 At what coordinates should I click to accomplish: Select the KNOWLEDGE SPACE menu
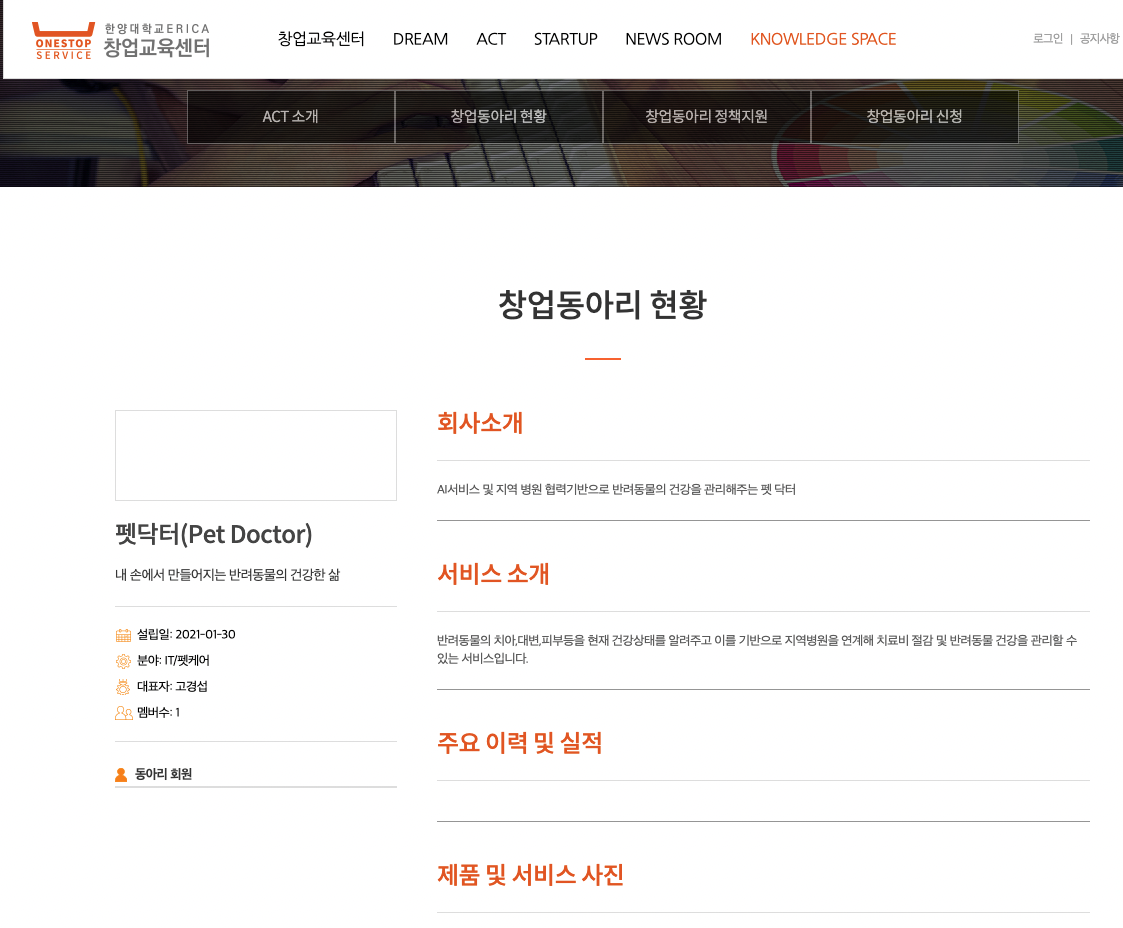click(823, 39)
